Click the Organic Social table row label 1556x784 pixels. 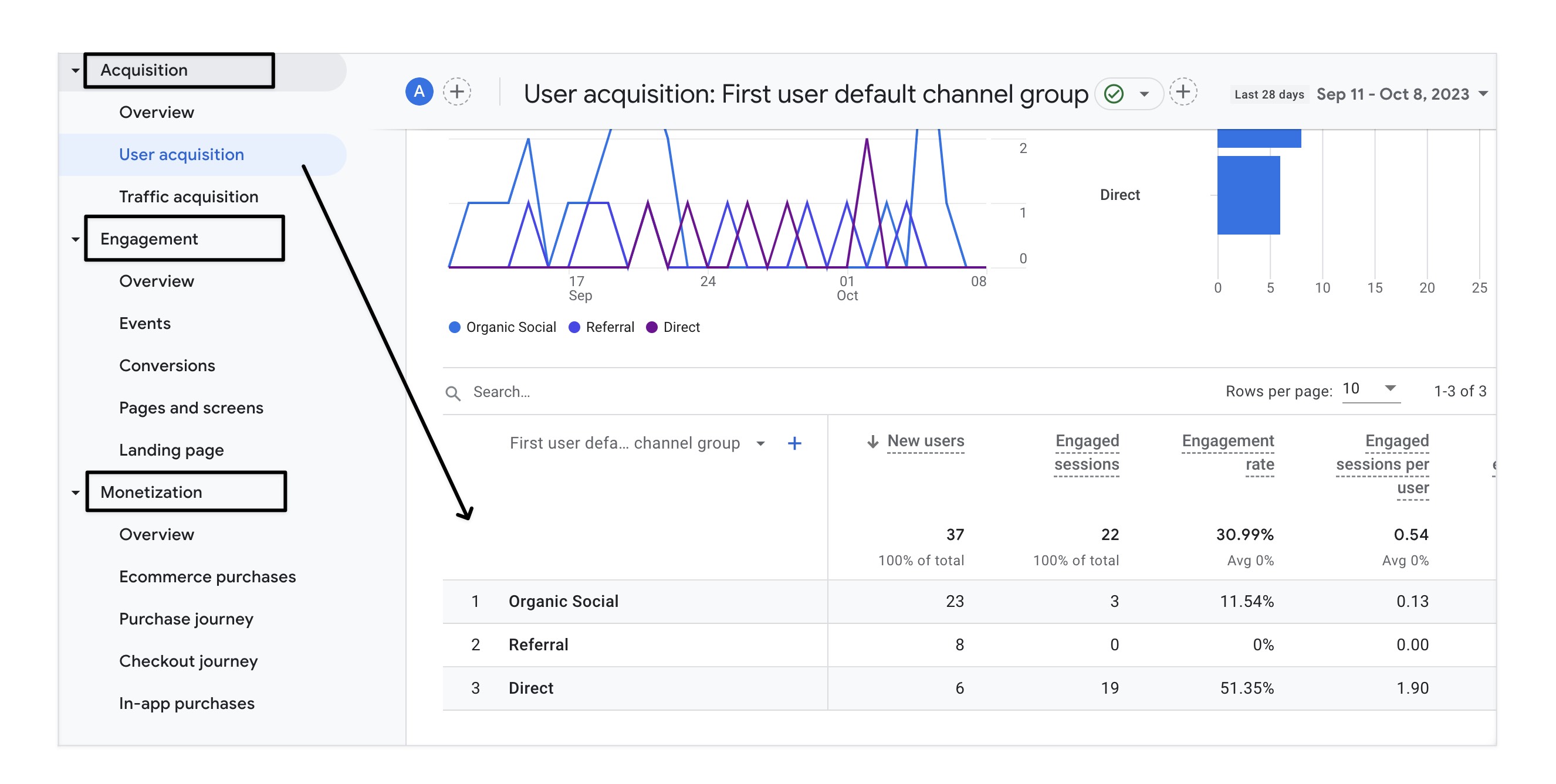point(563,602)
